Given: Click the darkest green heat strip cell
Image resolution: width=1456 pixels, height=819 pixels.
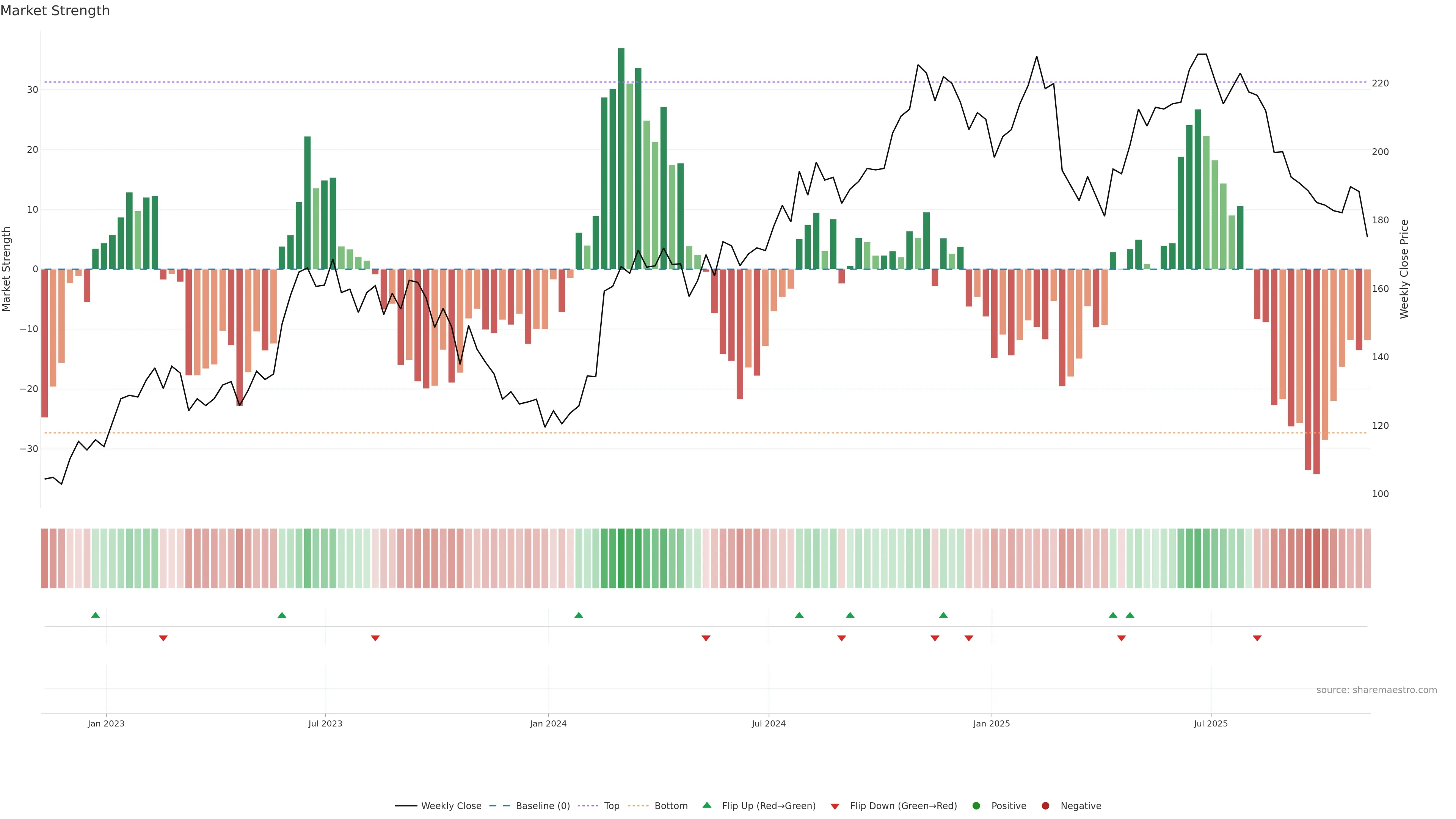Looking at the screenshot, I should click(621, 559).
